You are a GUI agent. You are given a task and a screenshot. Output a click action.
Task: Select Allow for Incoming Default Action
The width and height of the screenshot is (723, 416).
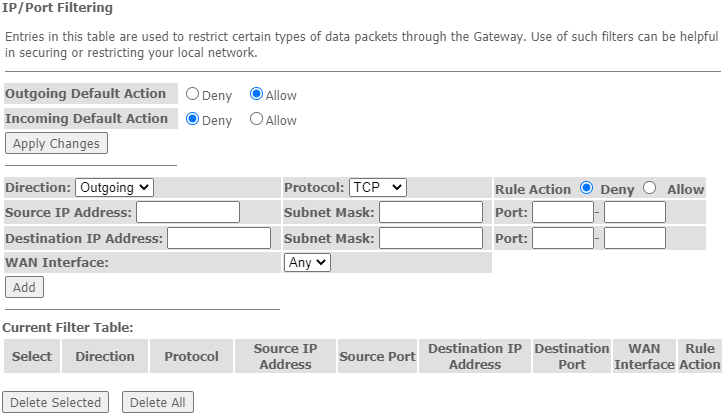256,119
